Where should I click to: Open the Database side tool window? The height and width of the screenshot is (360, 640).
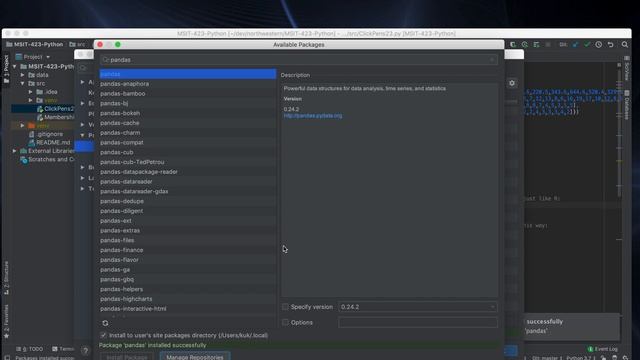(x=627, y=105)
